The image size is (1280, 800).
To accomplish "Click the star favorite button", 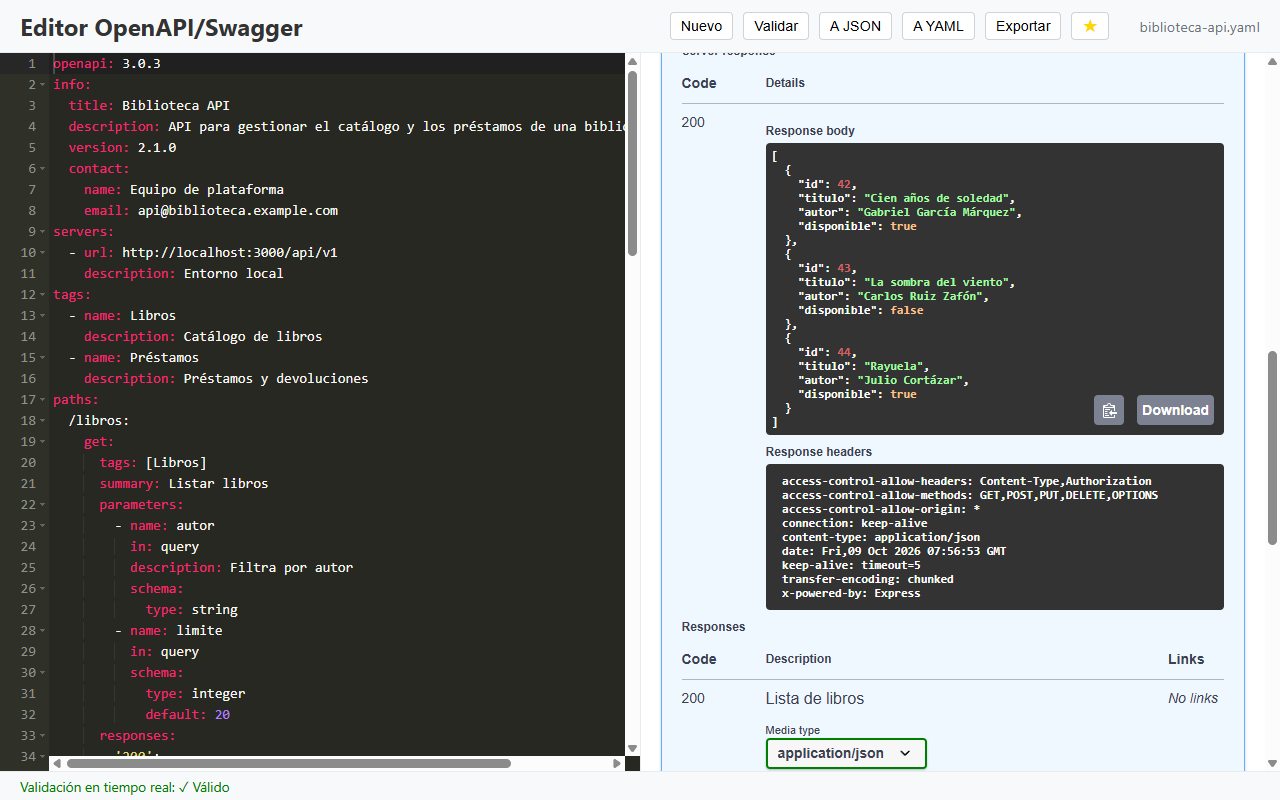I will tap(1090, 26).
